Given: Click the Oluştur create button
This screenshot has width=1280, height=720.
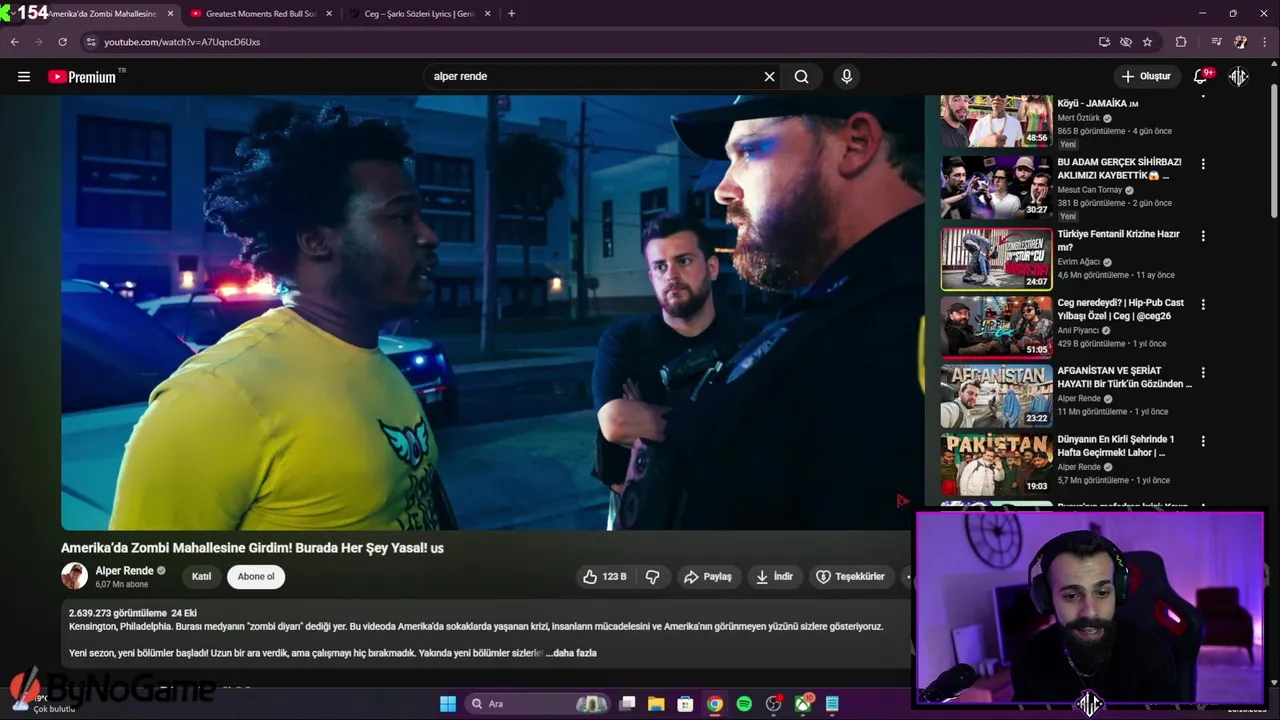Looking at the screenshot, I should pyautogui.click(x=1145, y=76).
